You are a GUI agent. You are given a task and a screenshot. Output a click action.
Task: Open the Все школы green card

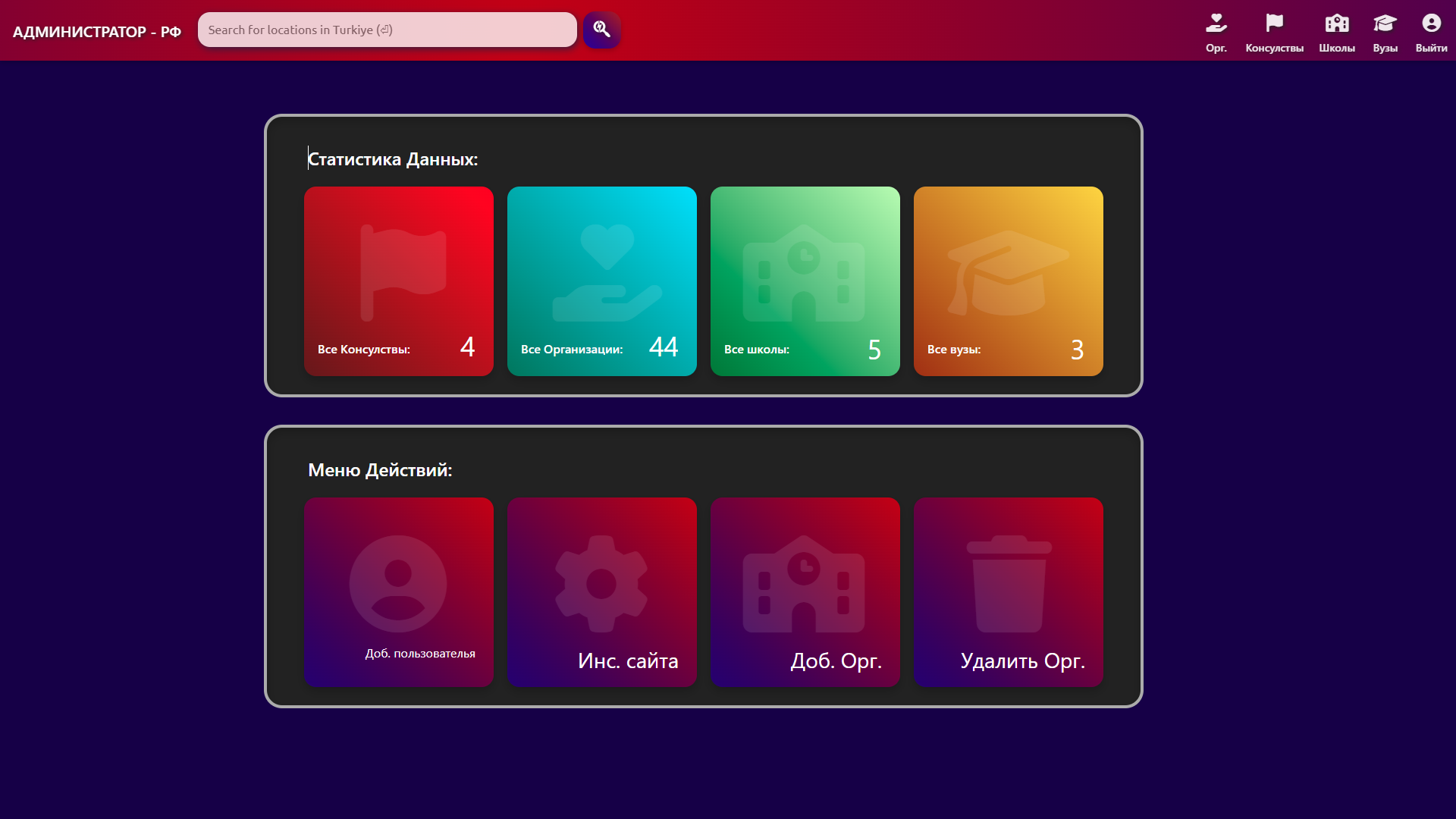pyautogui.click(x=805, y=281)
